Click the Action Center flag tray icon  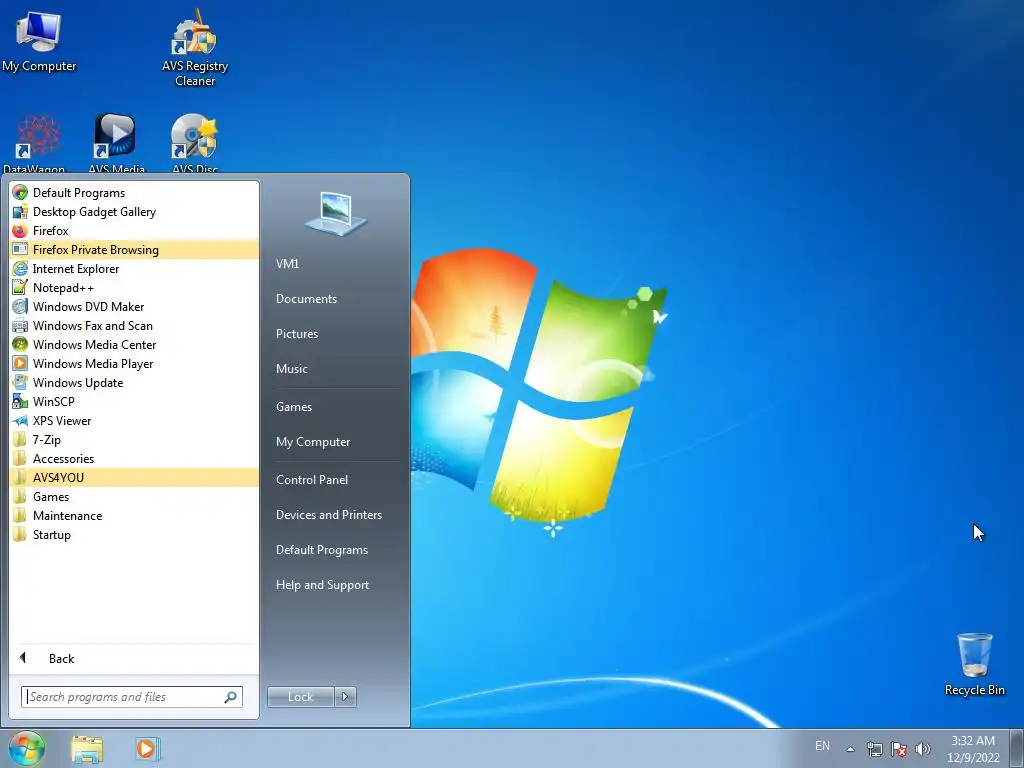pos(899,749)
